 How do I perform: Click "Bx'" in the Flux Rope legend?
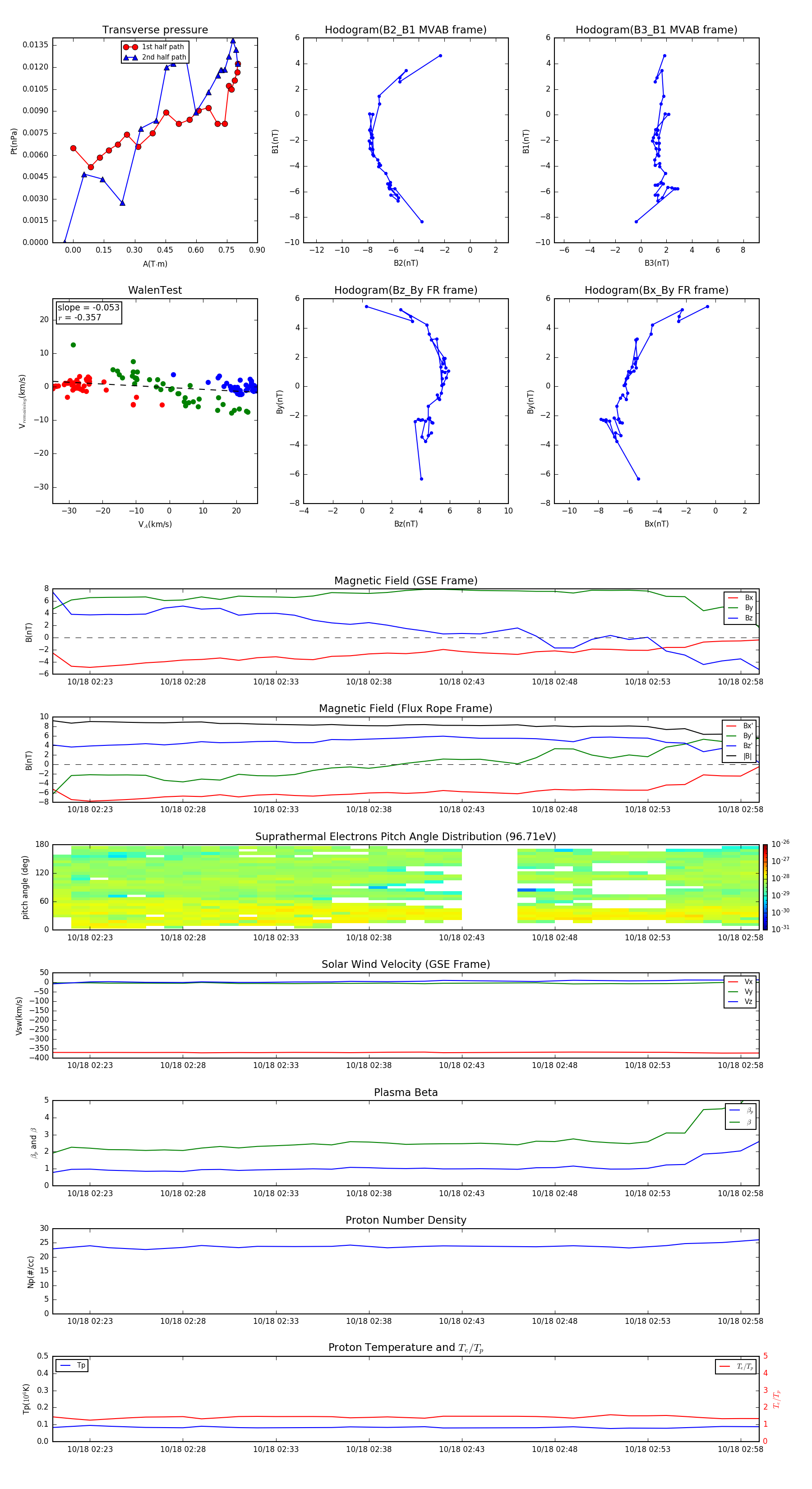tap(740, 726)
